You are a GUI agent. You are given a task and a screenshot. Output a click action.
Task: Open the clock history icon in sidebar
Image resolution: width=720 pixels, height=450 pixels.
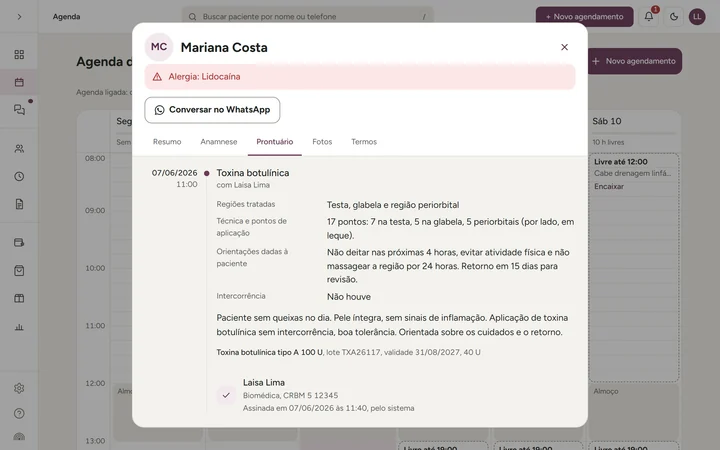point(19,176)
